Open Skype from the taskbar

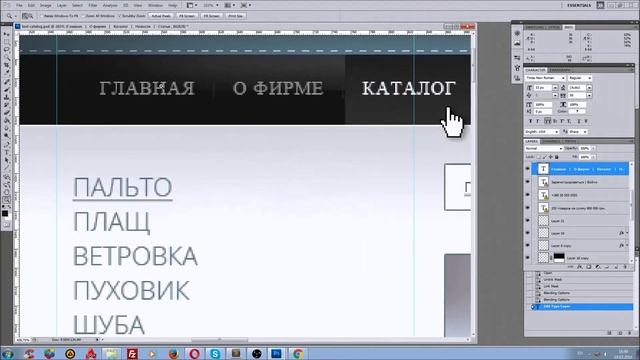[x=215, y=353]
